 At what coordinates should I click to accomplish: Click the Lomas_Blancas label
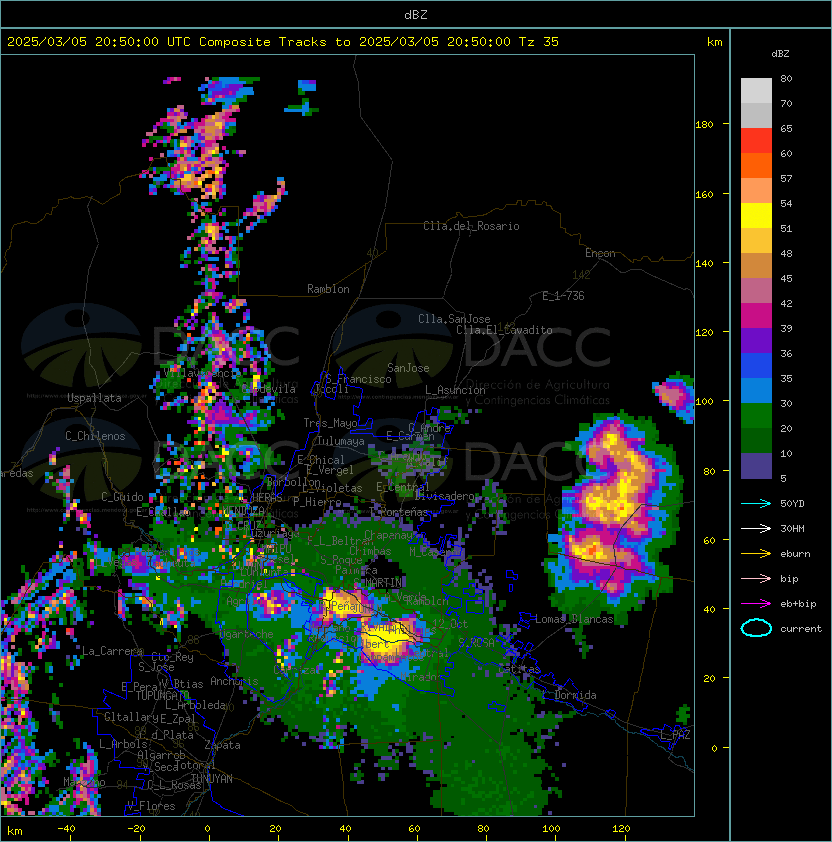click(x=574, y=619)
